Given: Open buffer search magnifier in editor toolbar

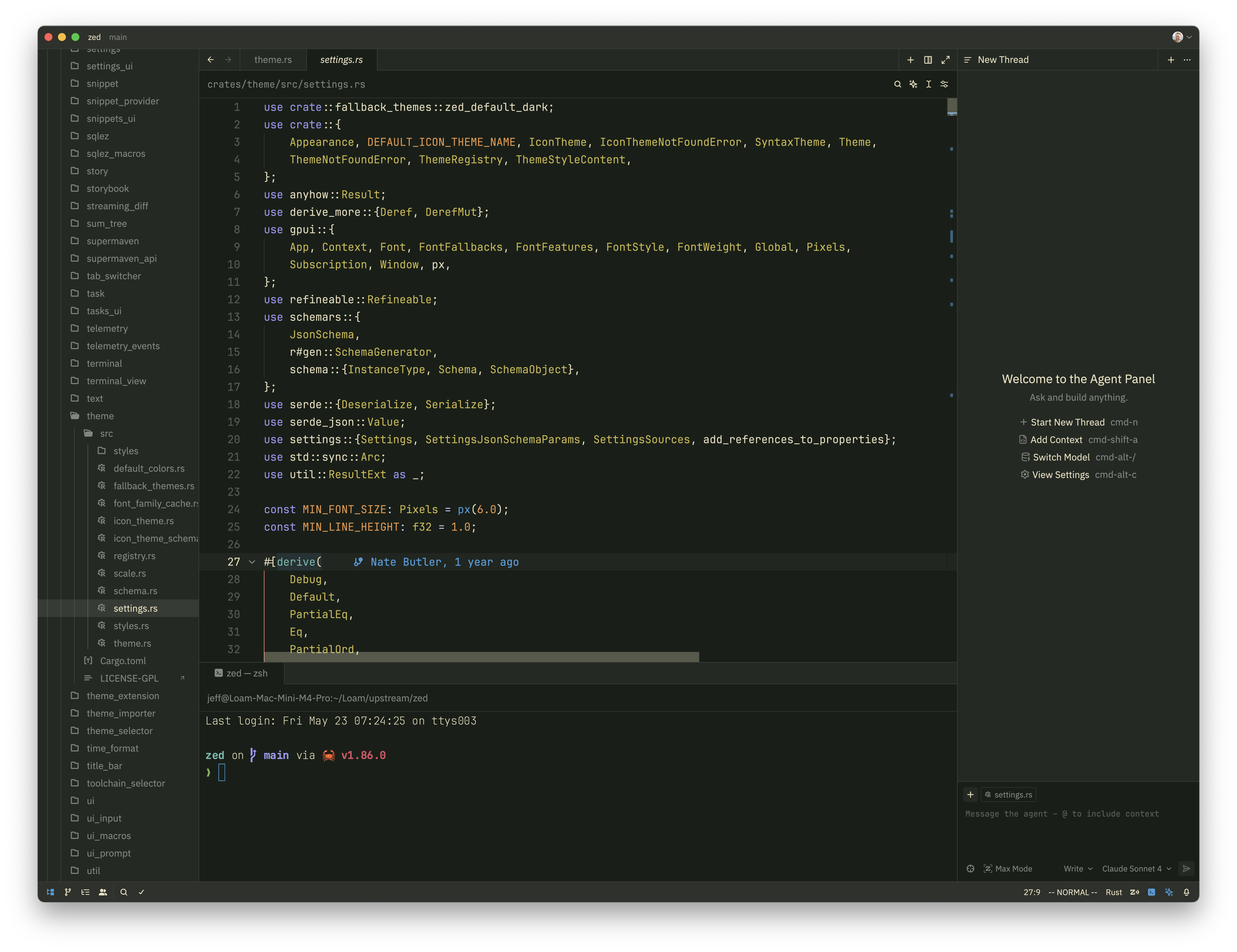Looking at the screenshot, I should pyautogui.click(x=898, y=84).
